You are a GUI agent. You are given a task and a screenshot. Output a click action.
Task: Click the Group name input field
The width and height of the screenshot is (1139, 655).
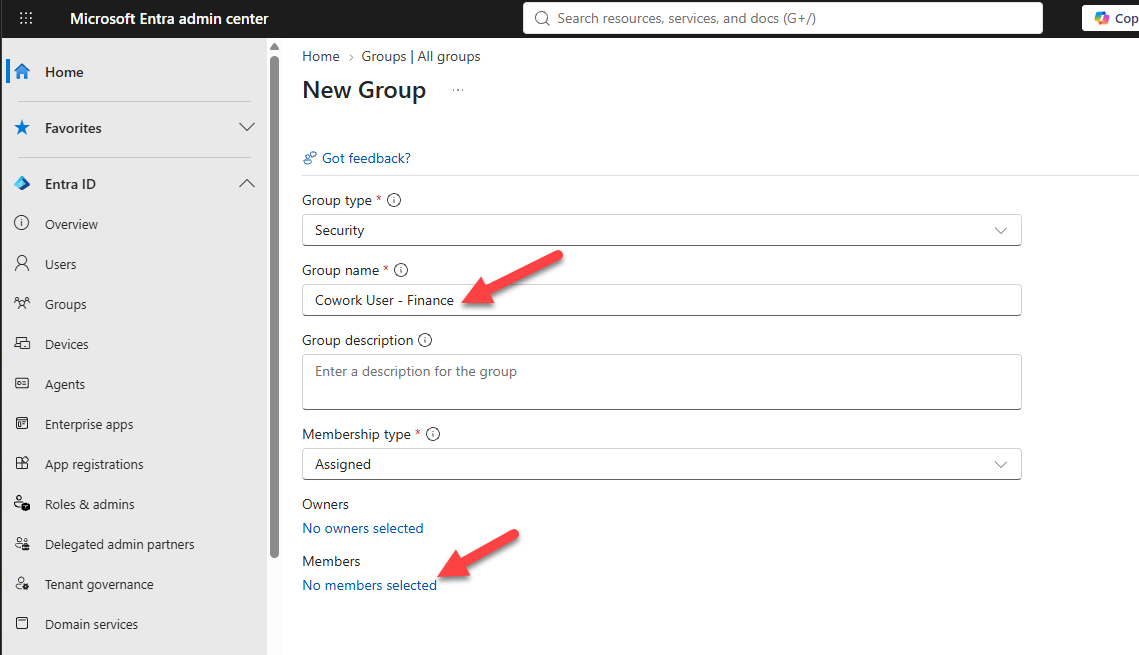pyautogui.click(x=662, y=300)
